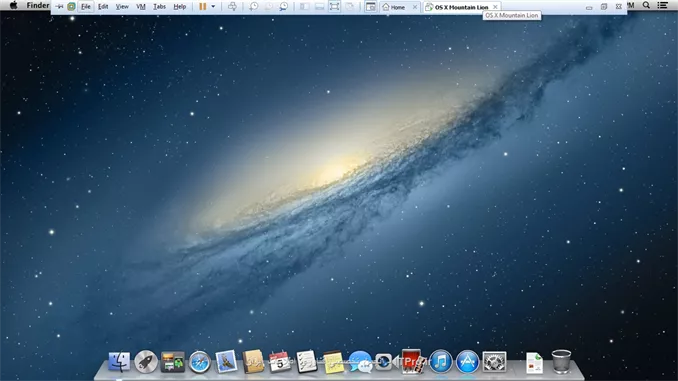The image size is (678, 381).
Task: Send Ctrl+Alt+Del to the guest
Action: pos(232,6)
